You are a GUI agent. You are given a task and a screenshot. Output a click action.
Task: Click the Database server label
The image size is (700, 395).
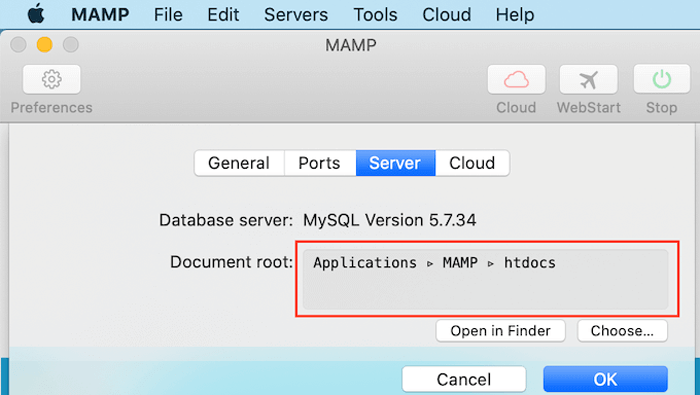pyautogui.click(x=226, y=220)
